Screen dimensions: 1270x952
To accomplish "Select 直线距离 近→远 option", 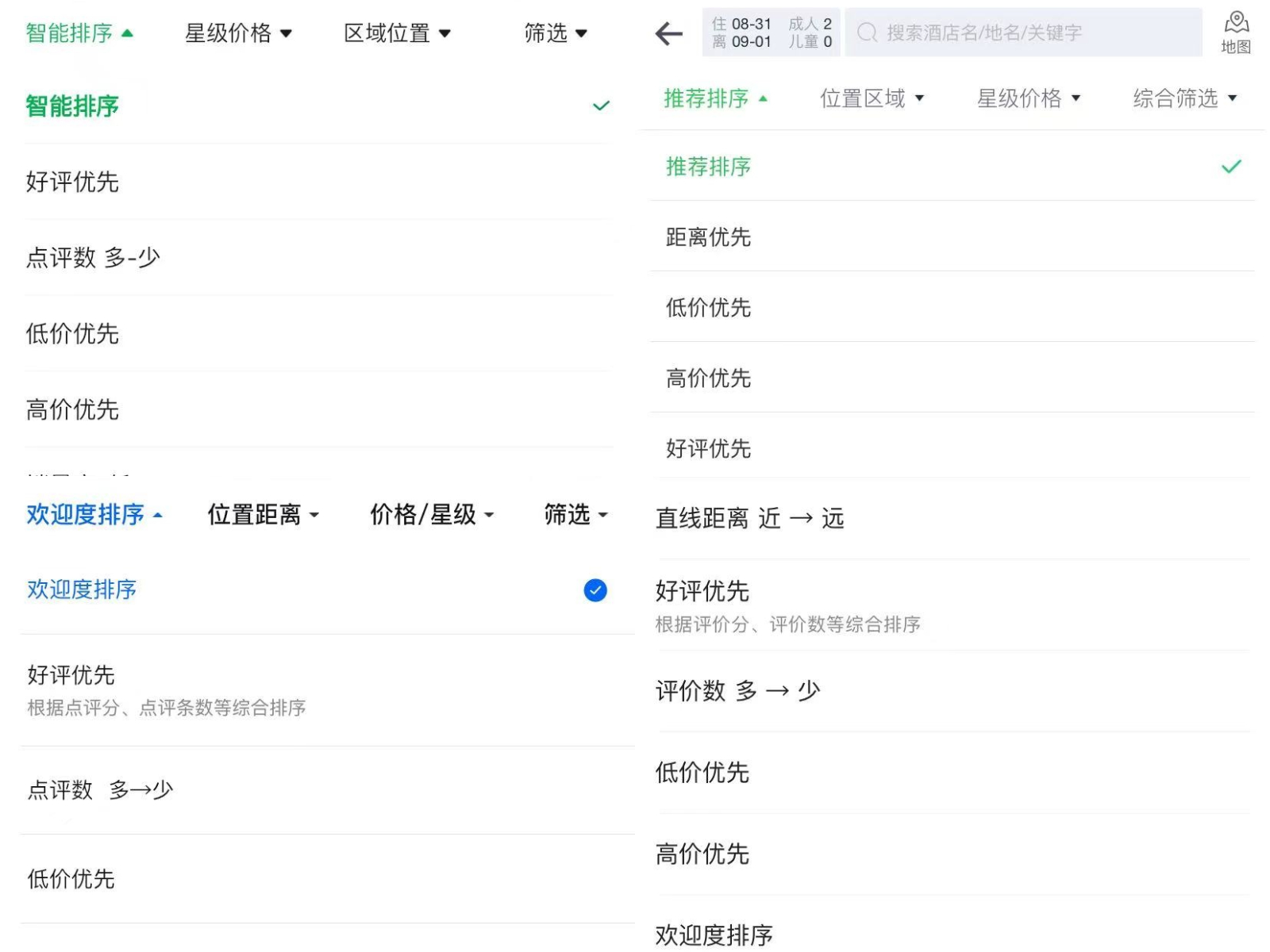I will [x=749, y=519].
